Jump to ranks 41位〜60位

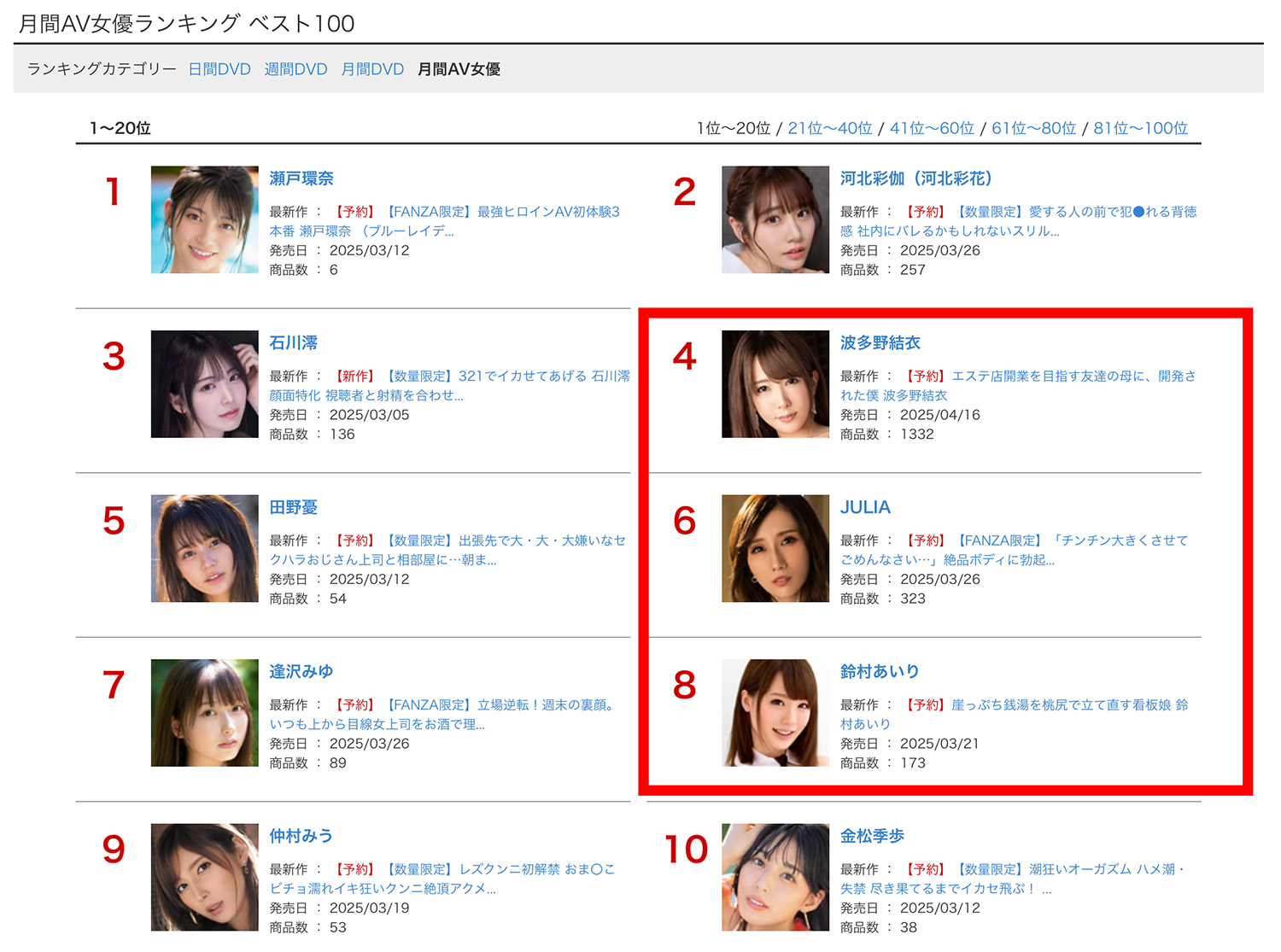[x=932, y=128]
